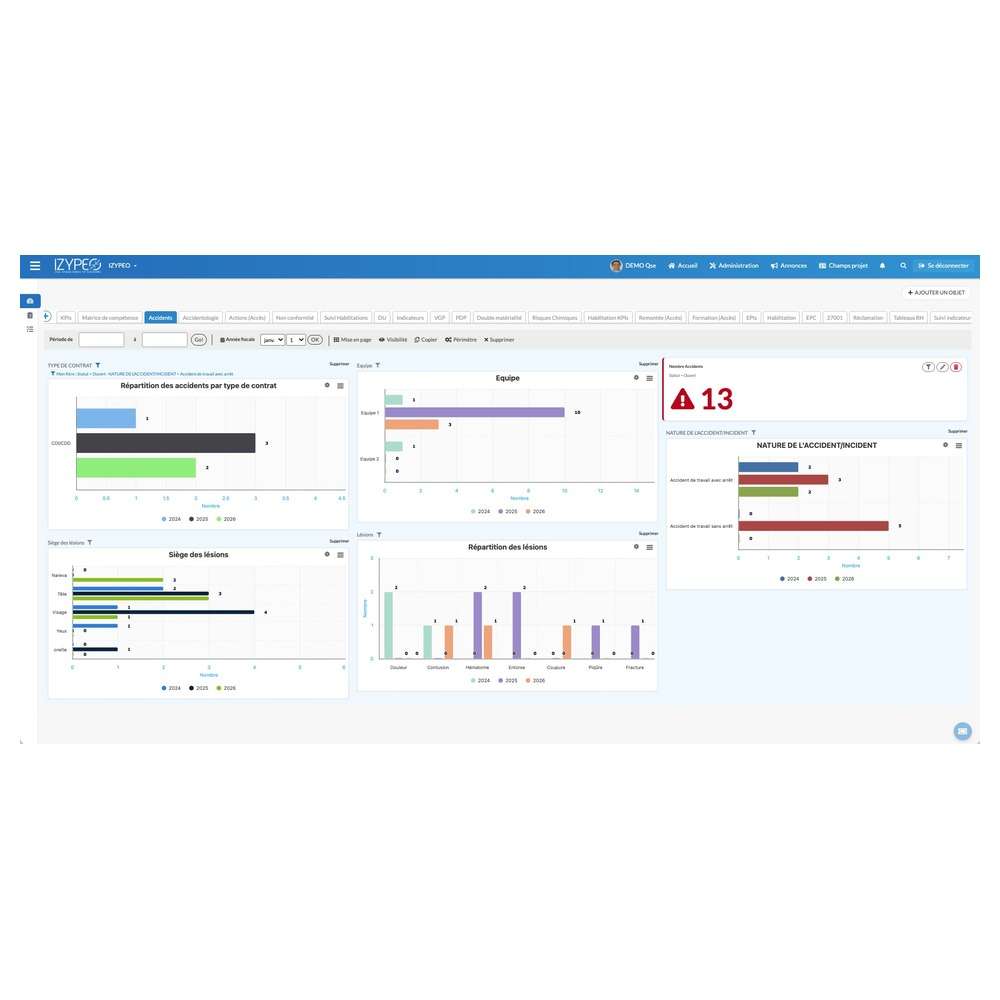
Task: Open the DEMO Qse user menu
Action: (633, 265)
